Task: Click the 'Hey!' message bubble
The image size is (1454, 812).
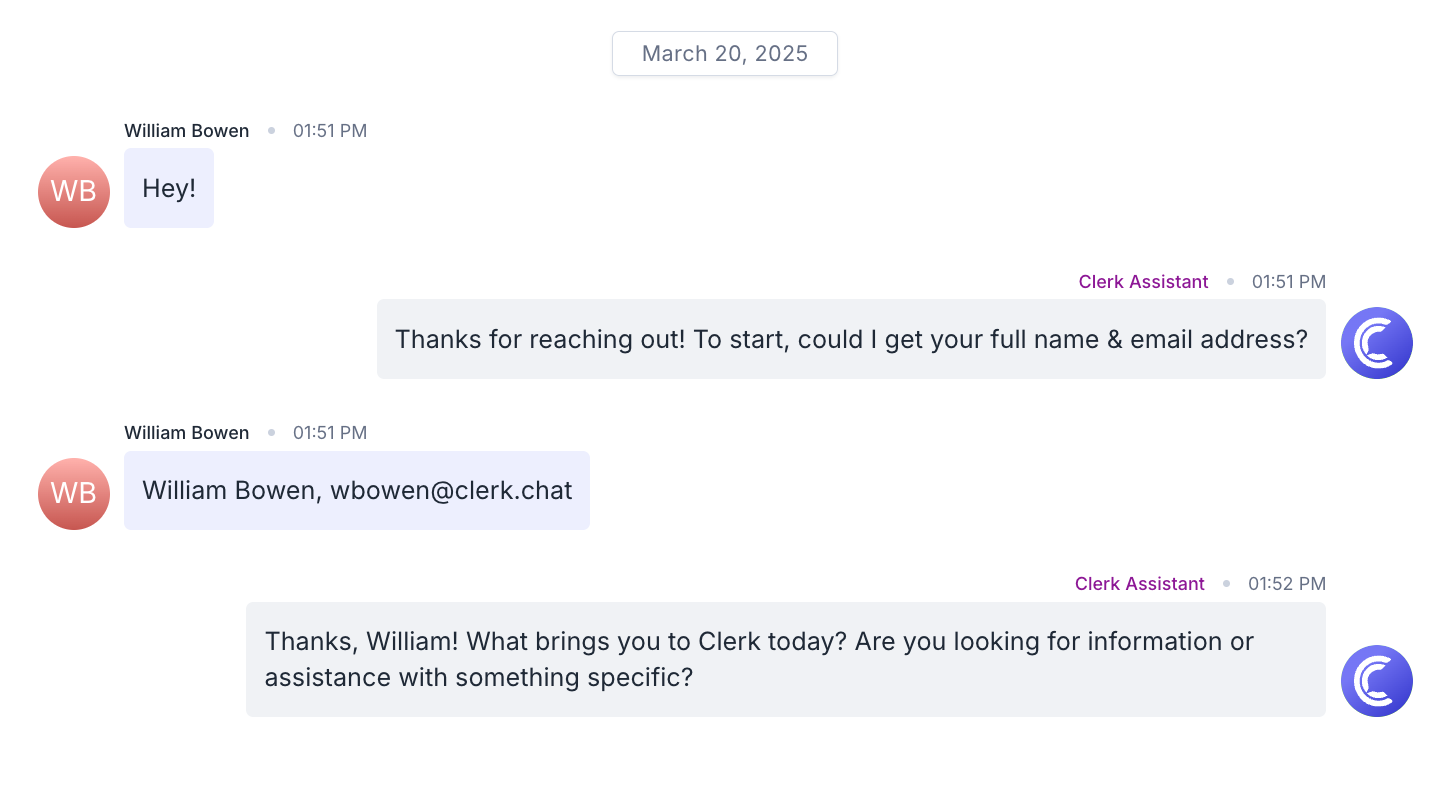Action: (169, 188)
